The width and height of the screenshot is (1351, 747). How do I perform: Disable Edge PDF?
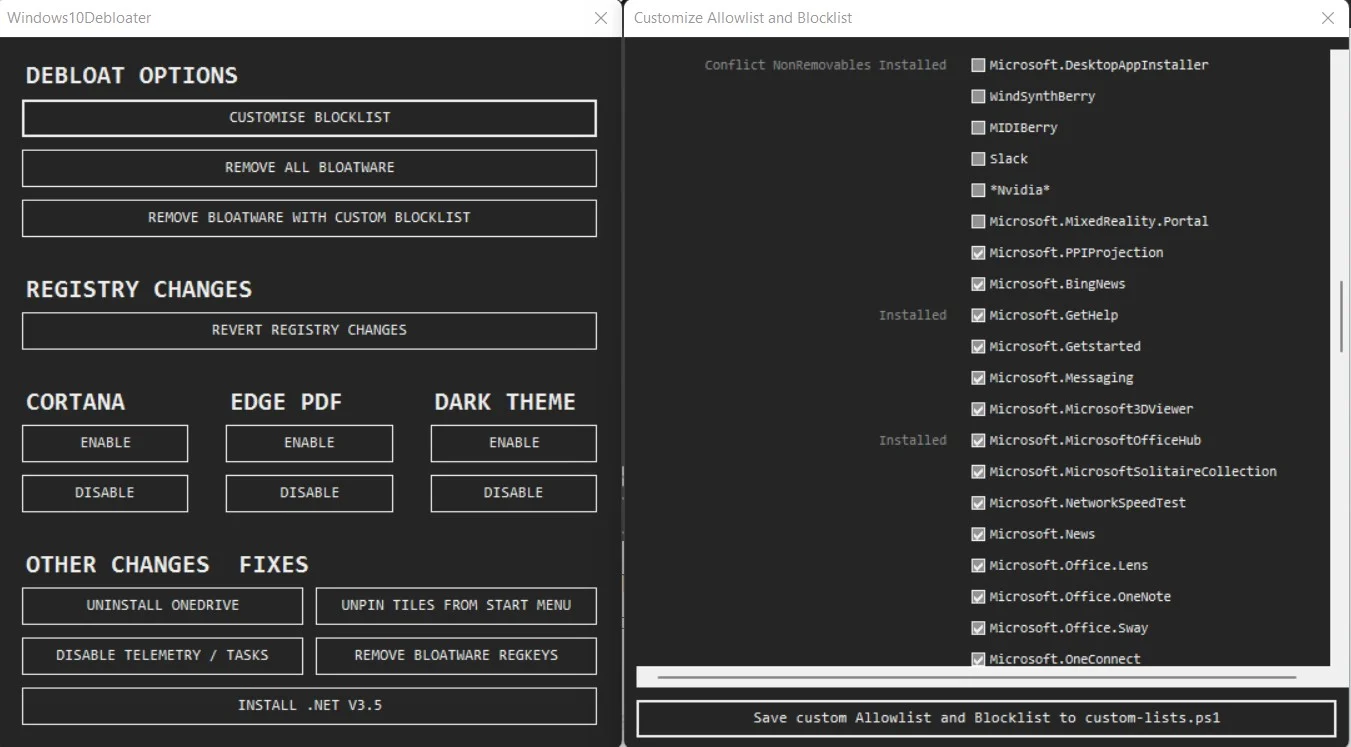[x=309, y=493]
